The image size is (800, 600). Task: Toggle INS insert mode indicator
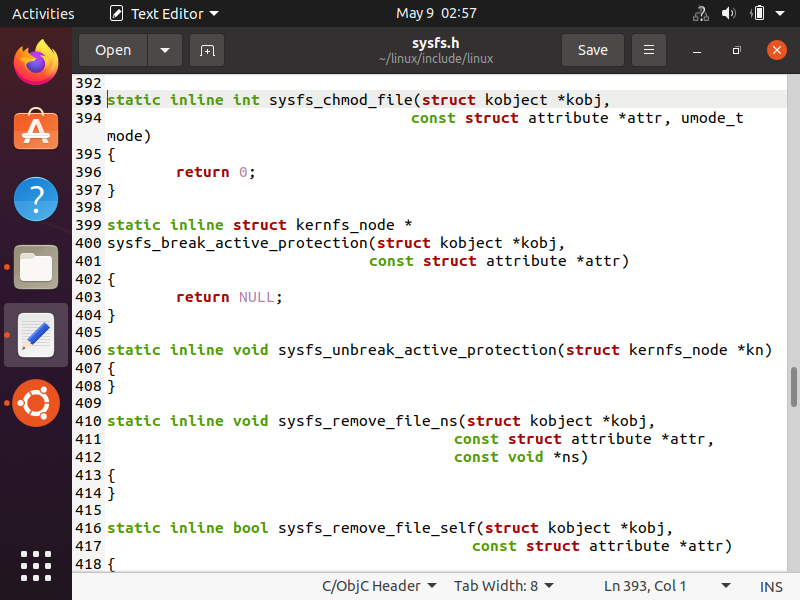pyautogui.click(x=771, y=586)
